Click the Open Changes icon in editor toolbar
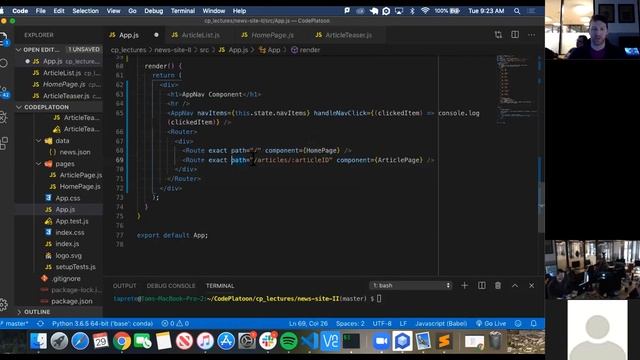Viewport: 640px width, 360px height. coord(498,35)
